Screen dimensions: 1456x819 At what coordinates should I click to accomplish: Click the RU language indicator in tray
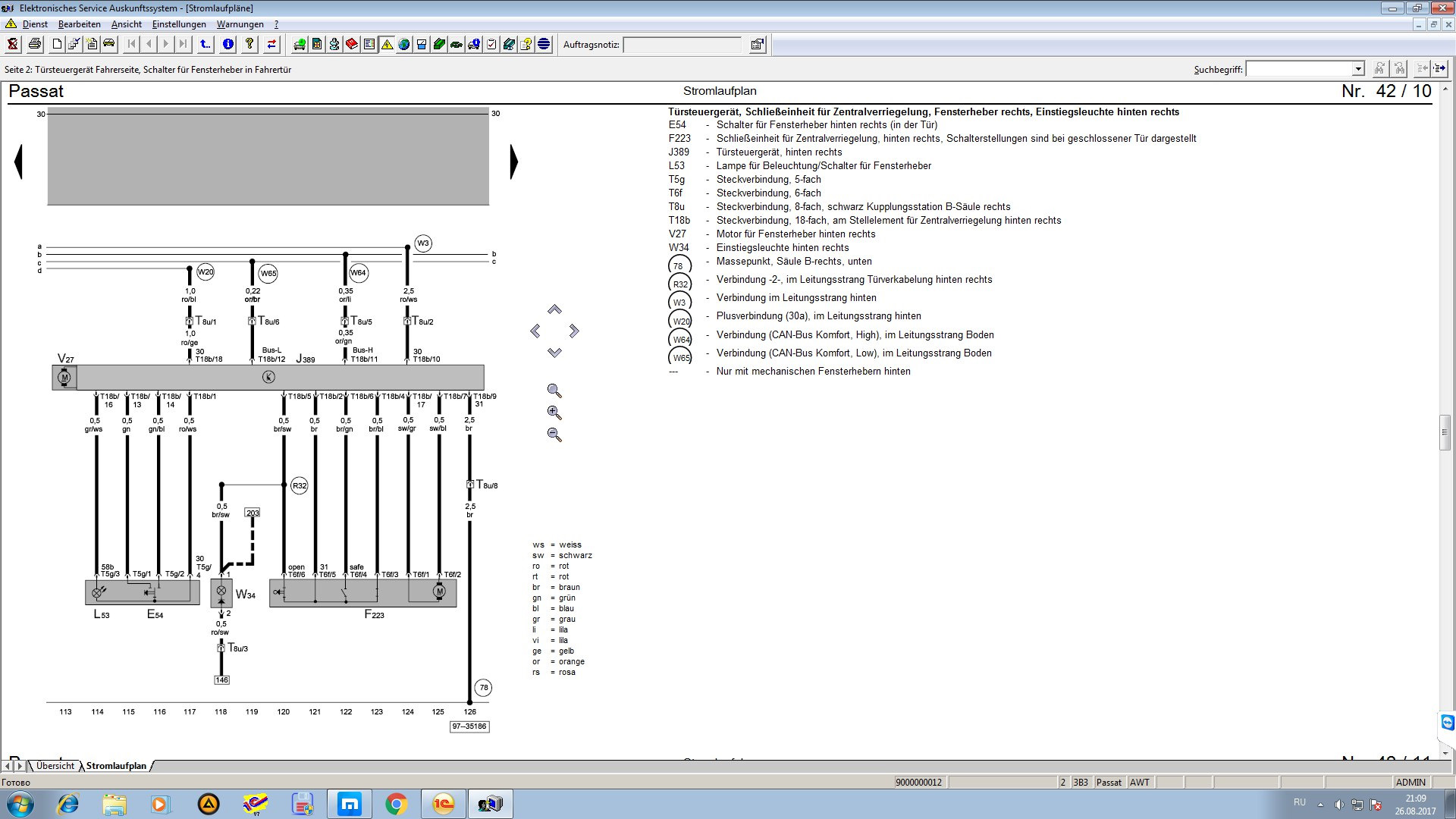click(x=1300, y=802)
